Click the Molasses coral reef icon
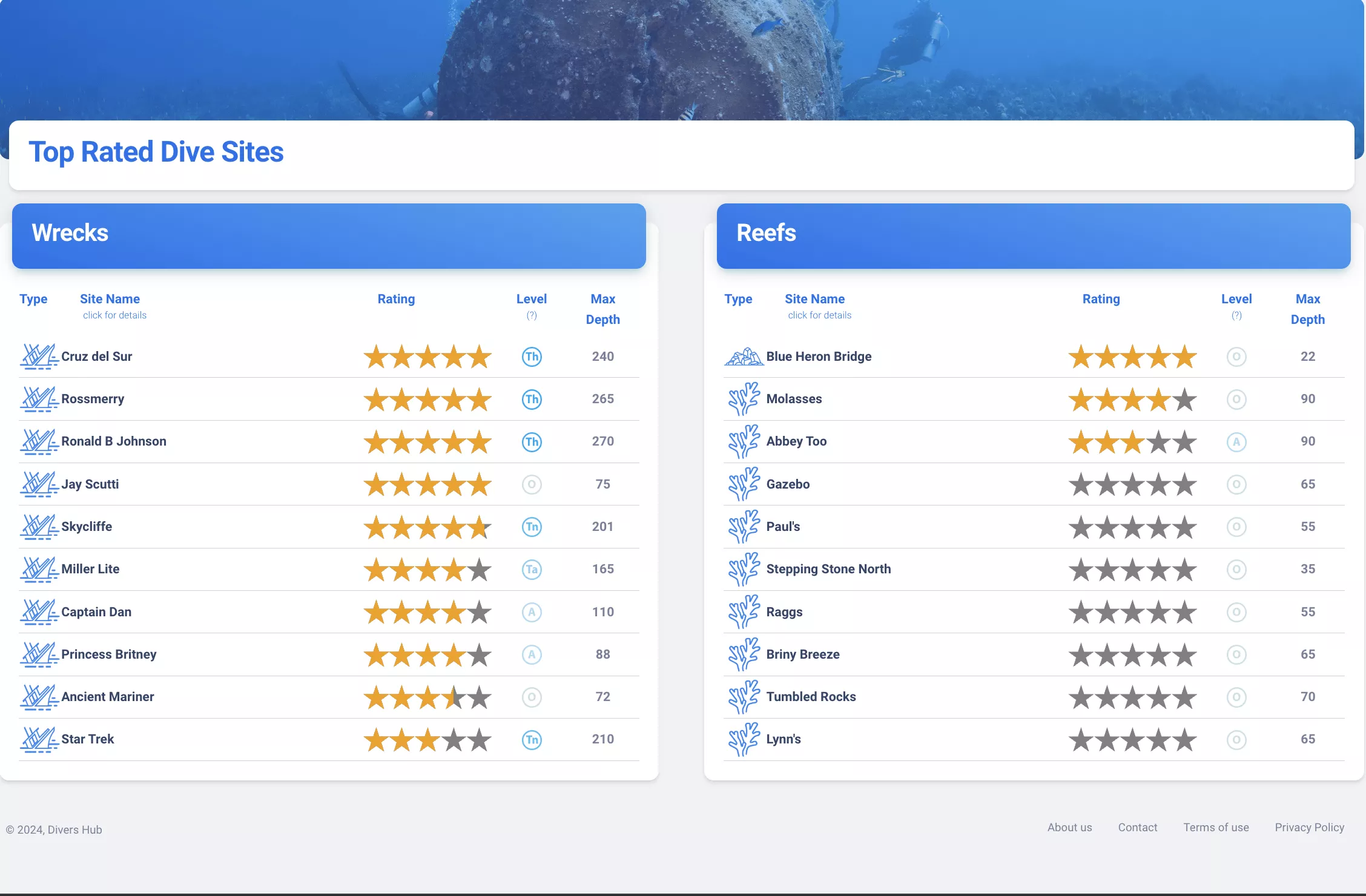This screenshot has height=896, width=1366. 744,399
